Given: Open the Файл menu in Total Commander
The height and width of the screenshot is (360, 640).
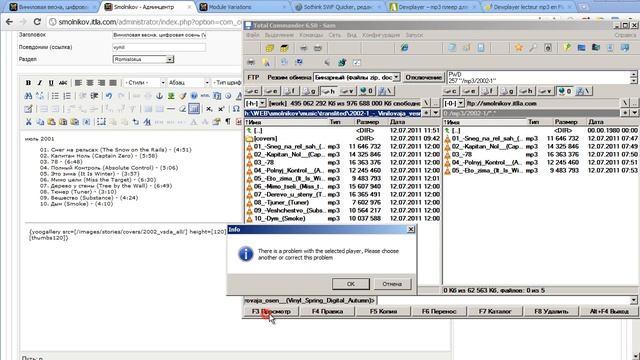Looking at the screenshot, I should coord(252,35).
